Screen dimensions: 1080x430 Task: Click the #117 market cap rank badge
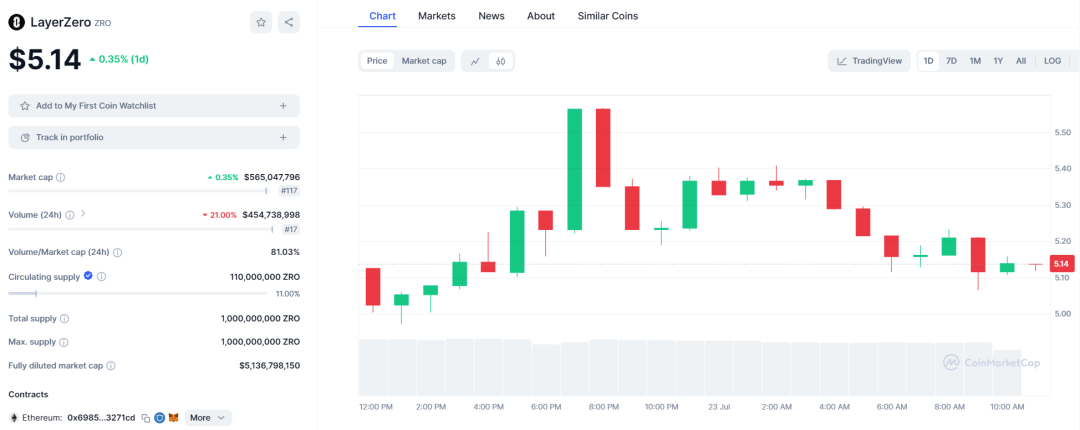[x=289, y=191]
